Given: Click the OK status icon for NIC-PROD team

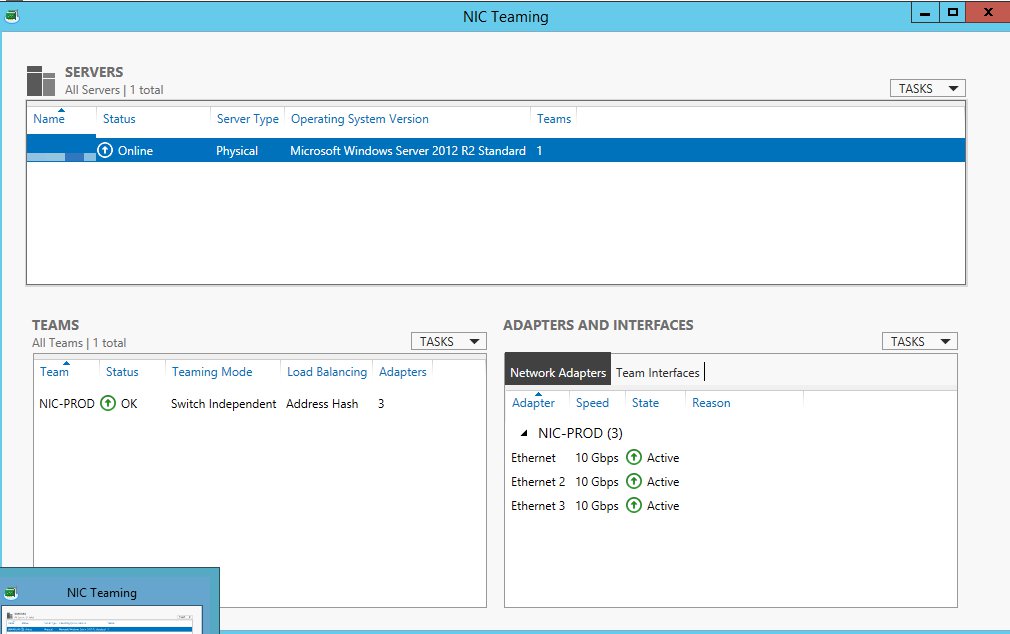Looking at the screenshot, I should (108, 403).
